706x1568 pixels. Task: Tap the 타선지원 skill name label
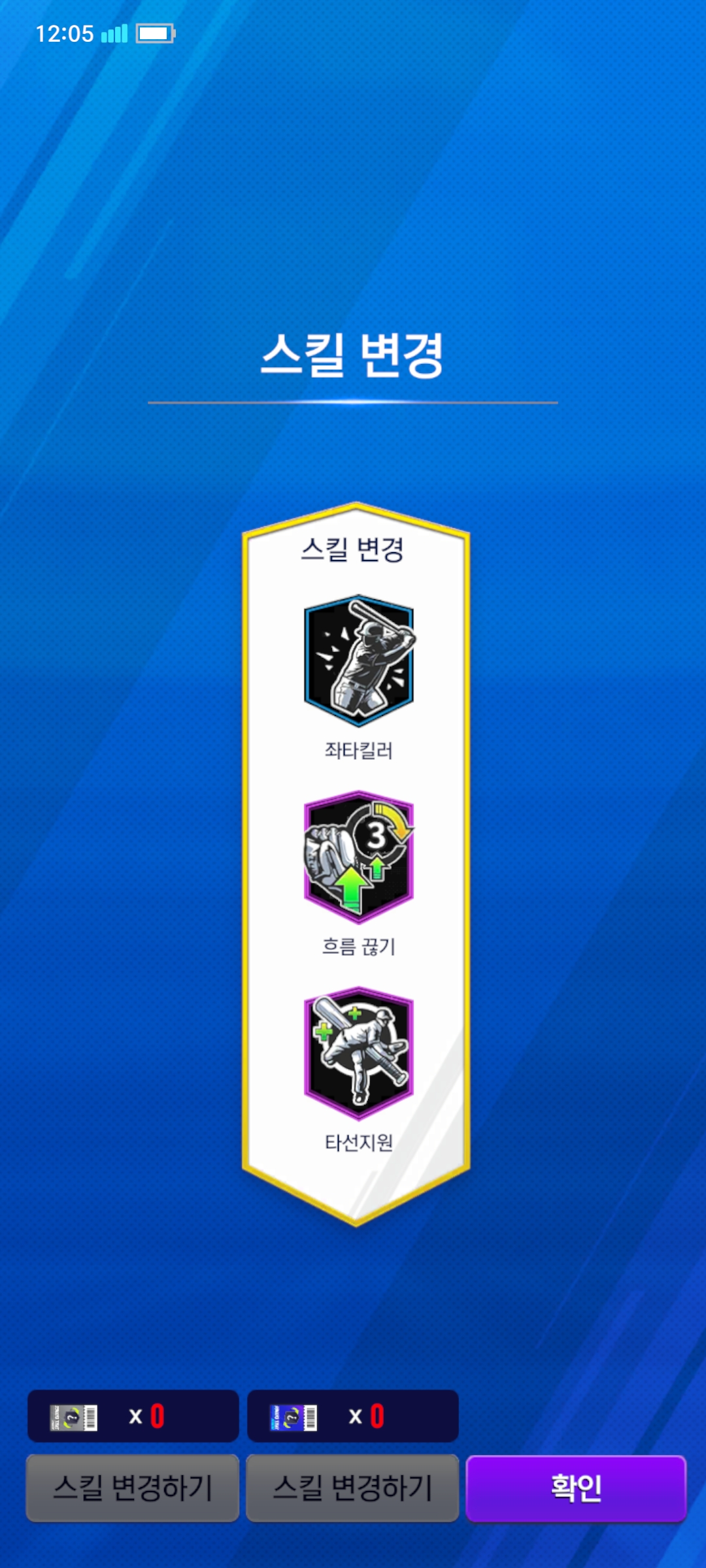tap(359, 1142)
